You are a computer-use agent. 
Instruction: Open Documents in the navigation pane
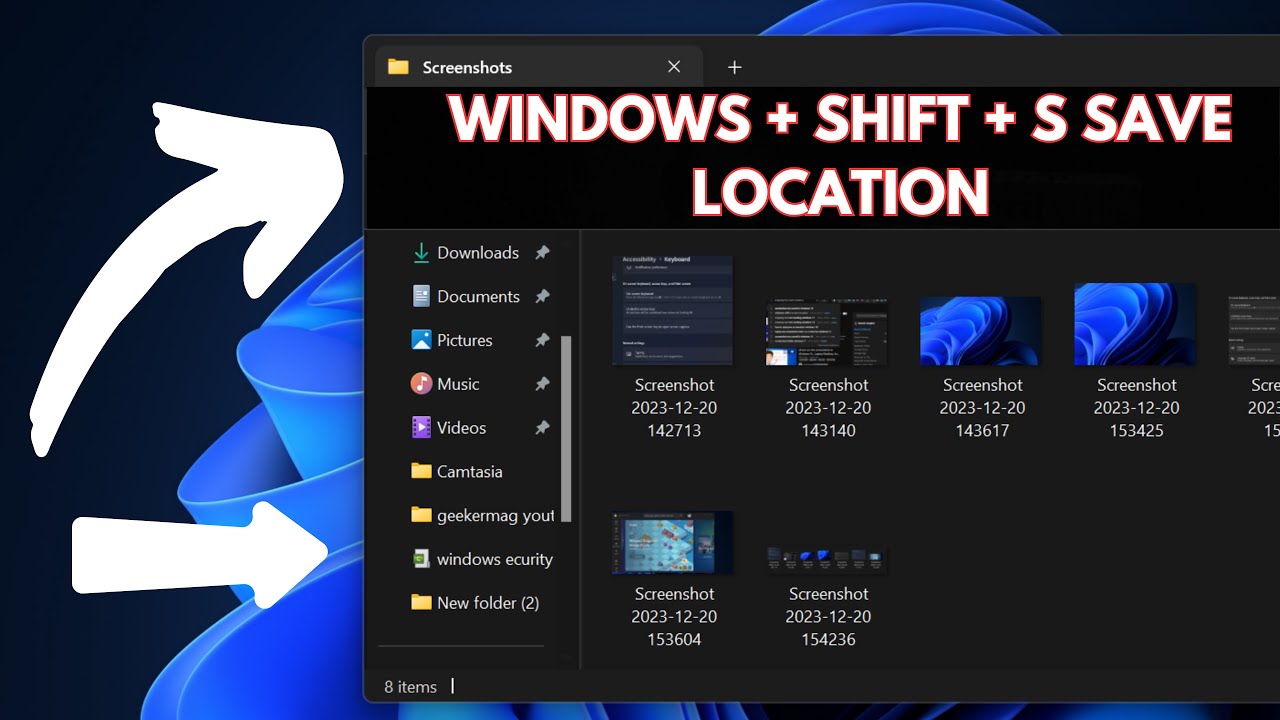[x=478, y=297]
